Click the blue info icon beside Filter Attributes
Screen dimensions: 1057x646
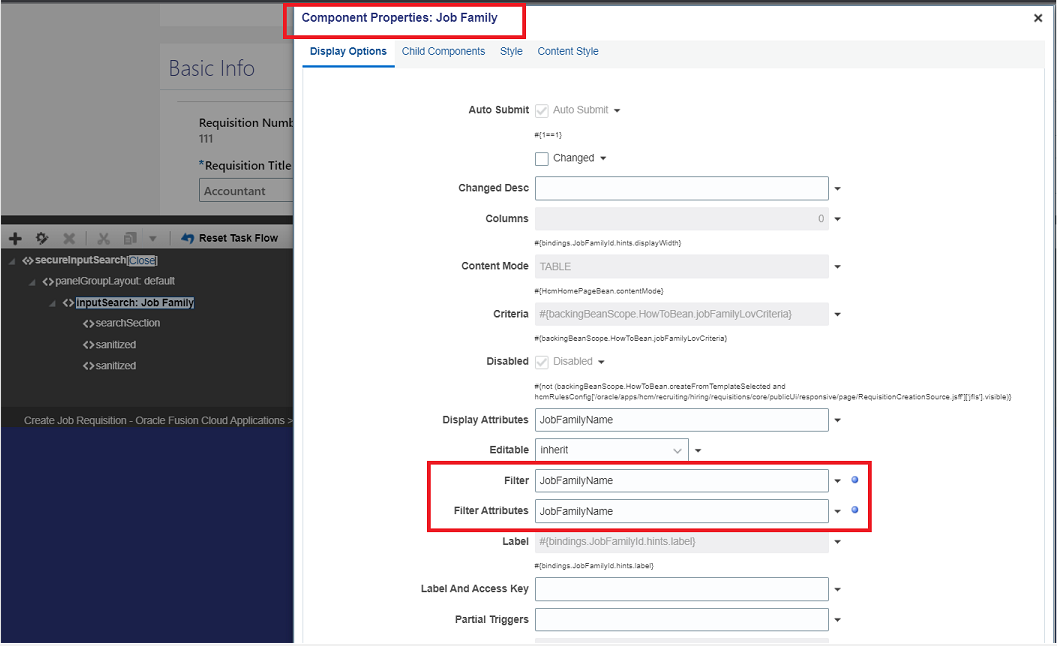[854, 511]
